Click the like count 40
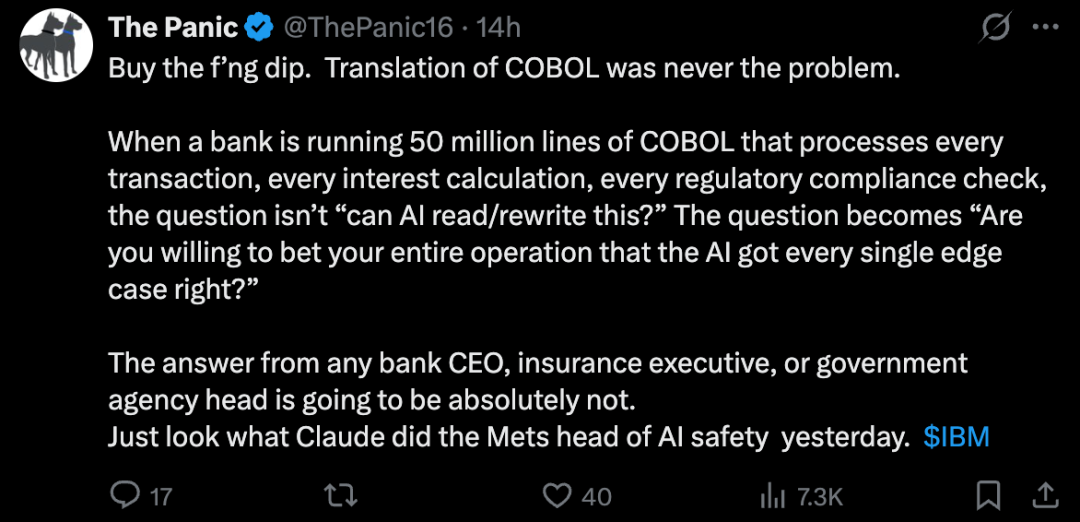 [x=596, y=496]
